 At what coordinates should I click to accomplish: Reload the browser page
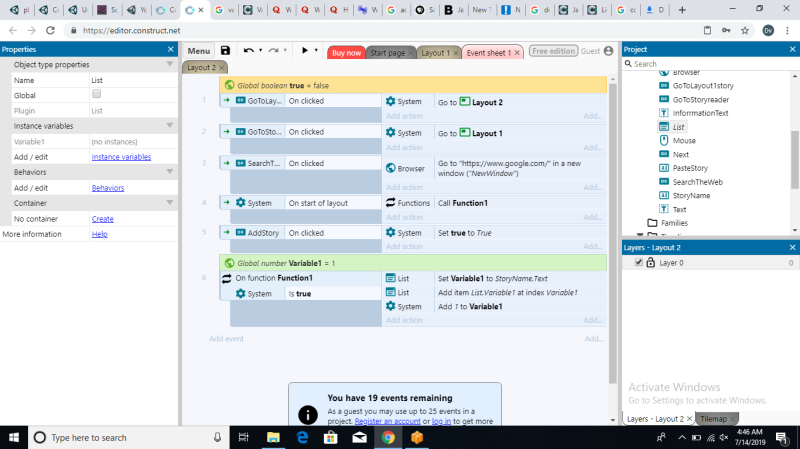pos(50,31)
